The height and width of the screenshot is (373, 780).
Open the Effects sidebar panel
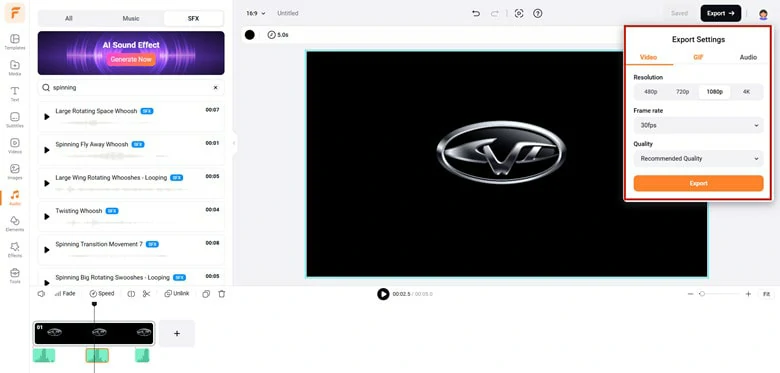[15, 250]
